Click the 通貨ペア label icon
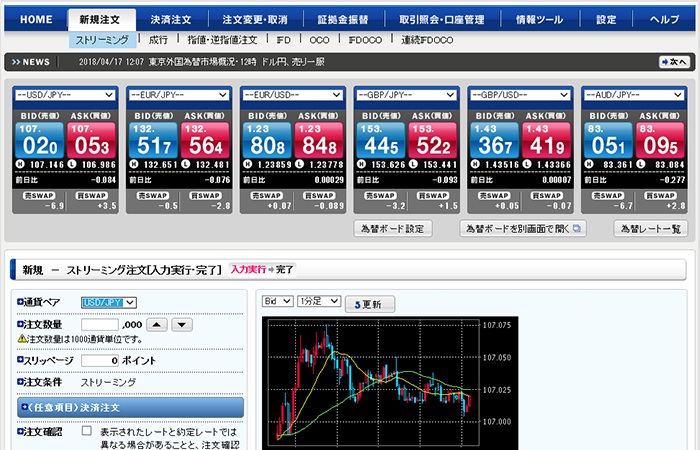This screenshot has width=700, height=450. (20, 302)
